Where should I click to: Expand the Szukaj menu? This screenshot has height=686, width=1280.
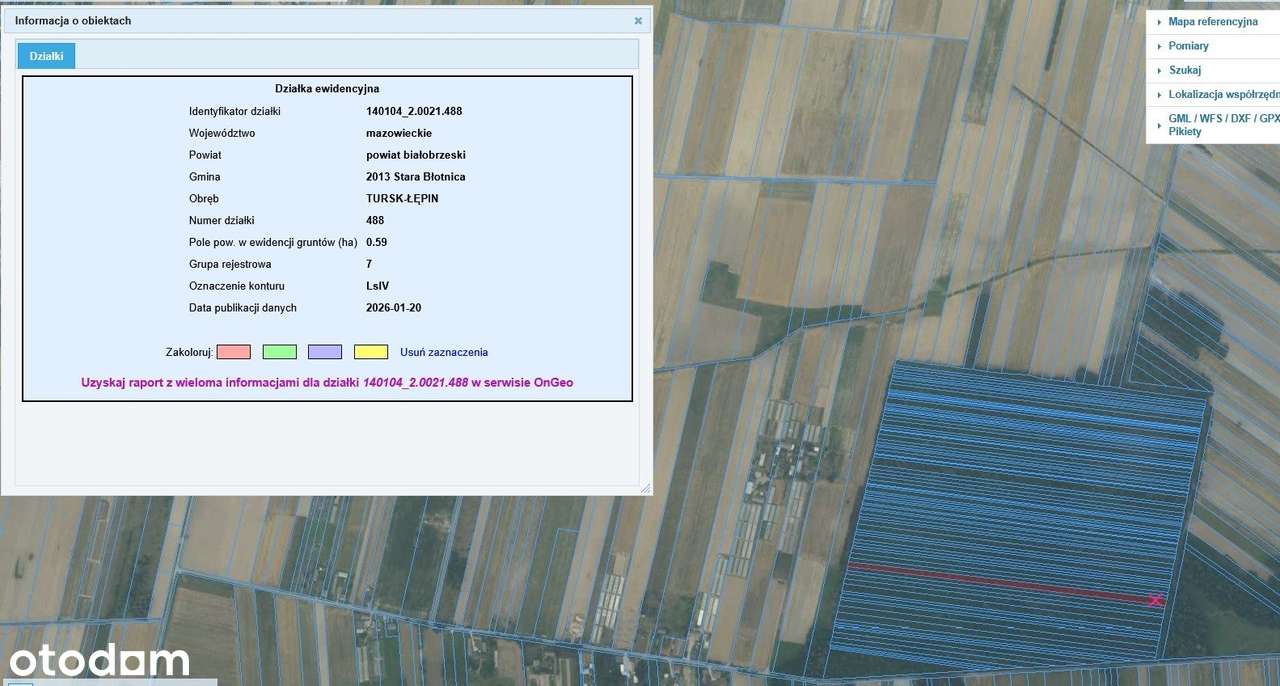(x=1213, y=70)
